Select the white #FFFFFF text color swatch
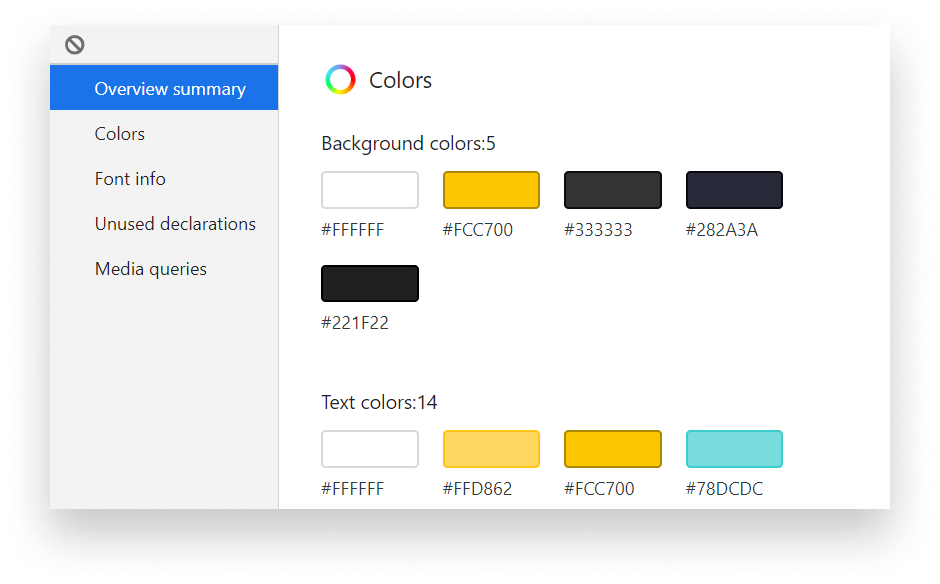940x584 pixels. (x=369, y=448)
